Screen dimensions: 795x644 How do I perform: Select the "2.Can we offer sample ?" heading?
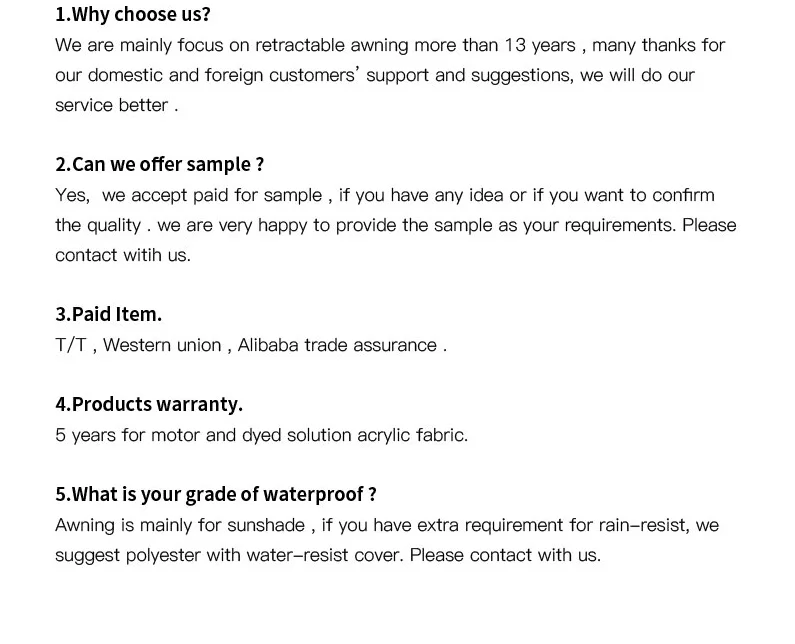(159, 165)
